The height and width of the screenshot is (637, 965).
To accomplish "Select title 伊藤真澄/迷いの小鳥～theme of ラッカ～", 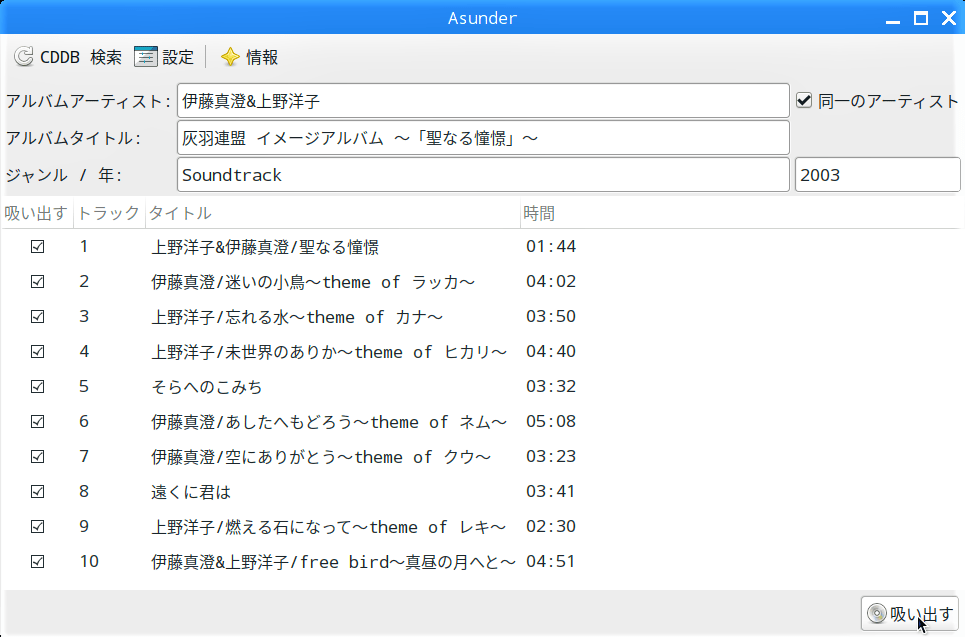I will coord(313,282).
